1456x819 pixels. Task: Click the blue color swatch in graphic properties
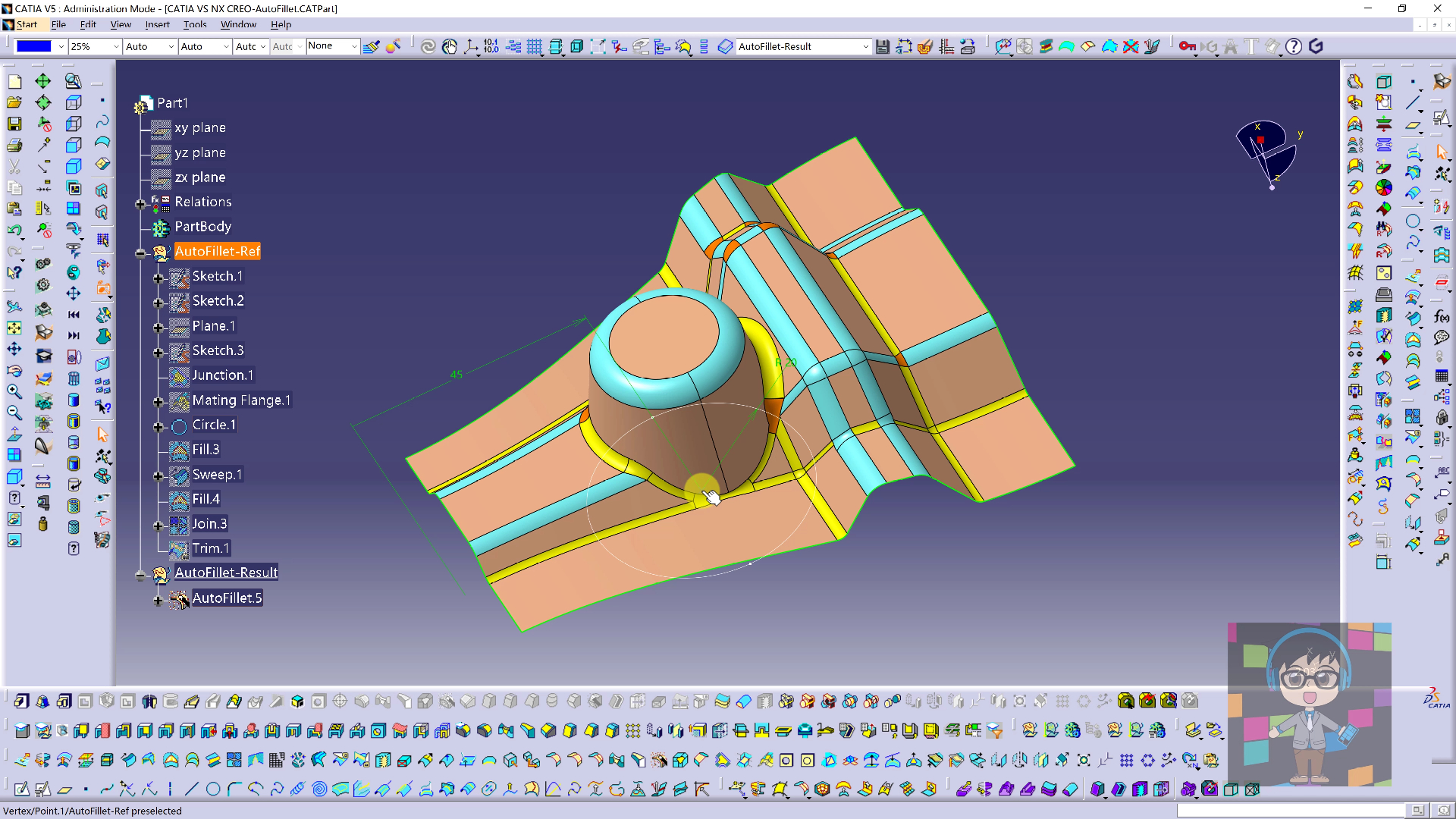tap(34, 47)
